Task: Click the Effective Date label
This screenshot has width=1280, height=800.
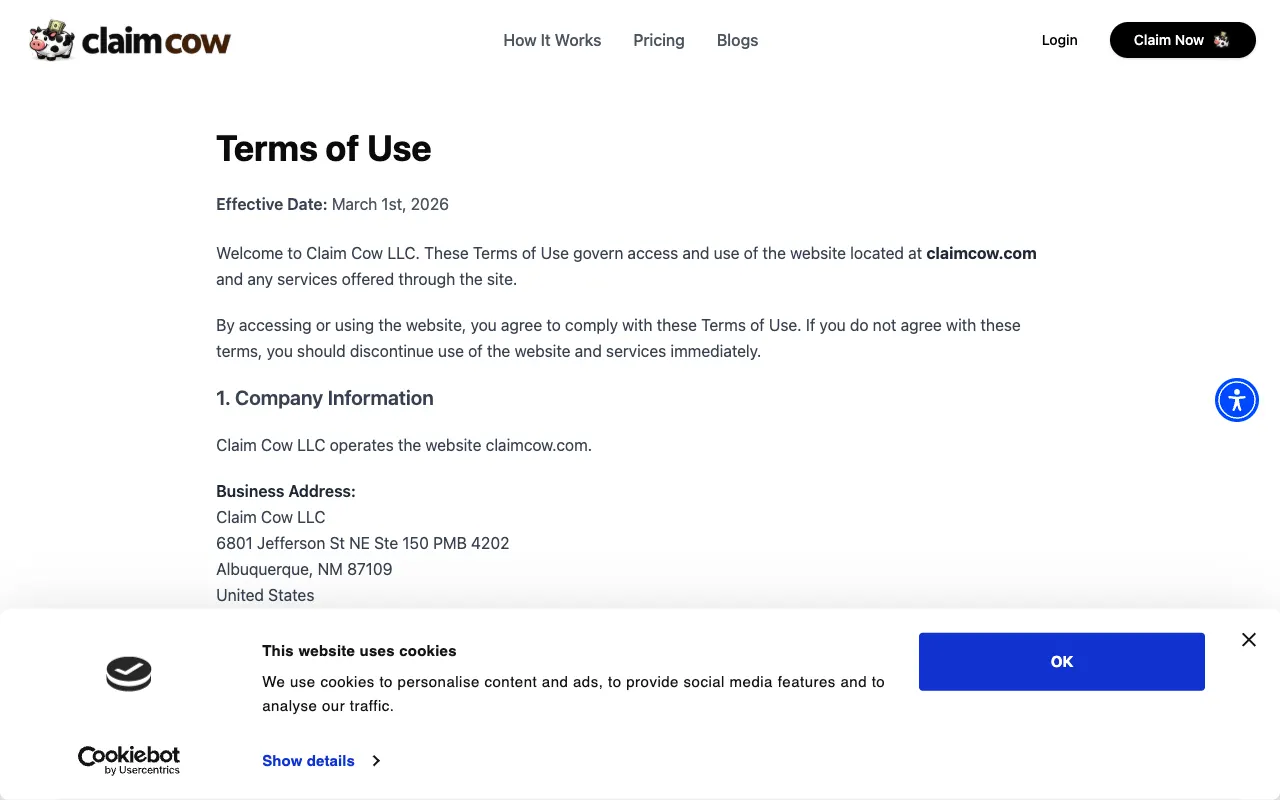Action: click(x=272, y=204)
